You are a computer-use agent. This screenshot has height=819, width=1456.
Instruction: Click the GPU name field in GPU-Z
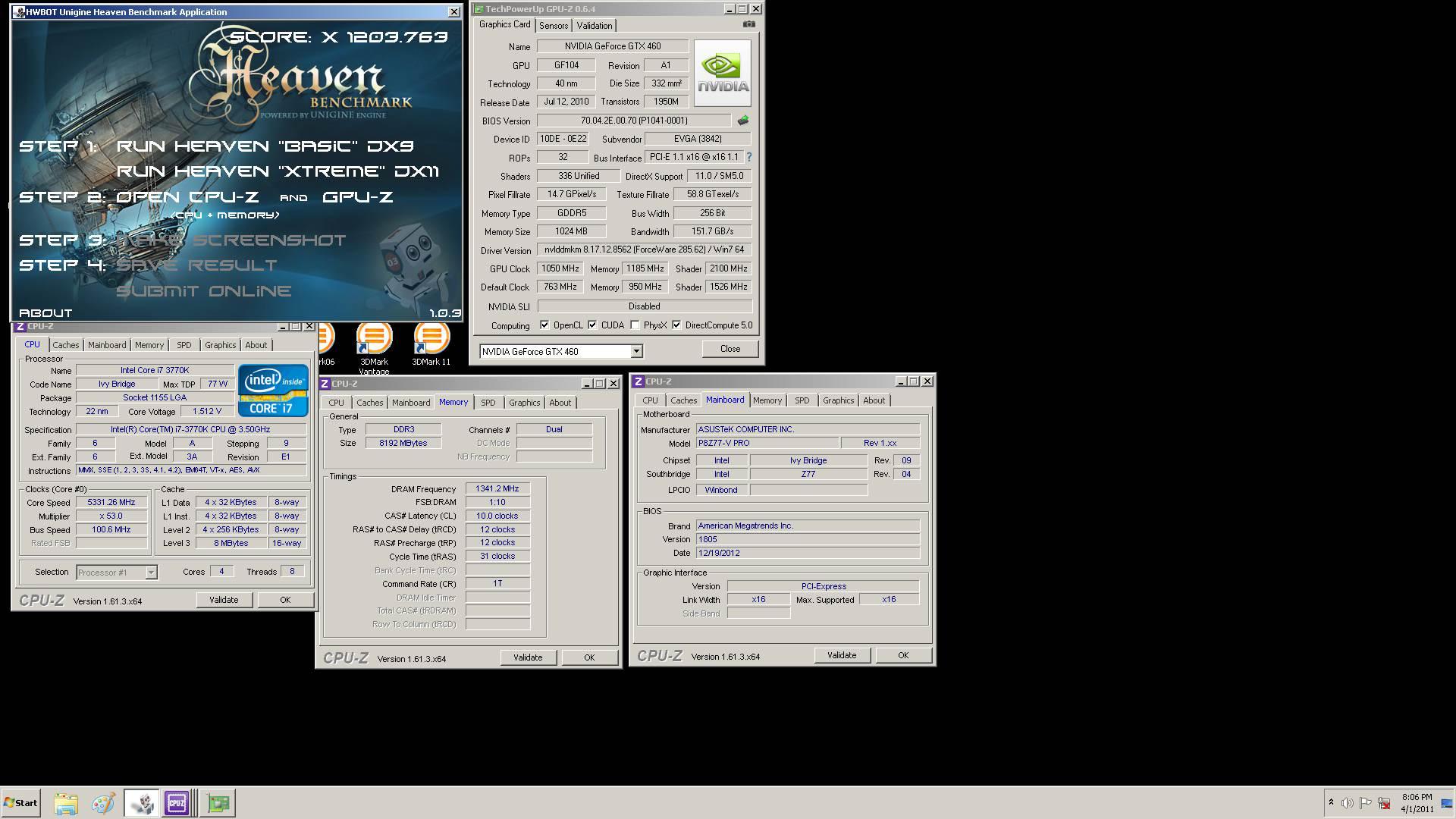coord(612,46)
